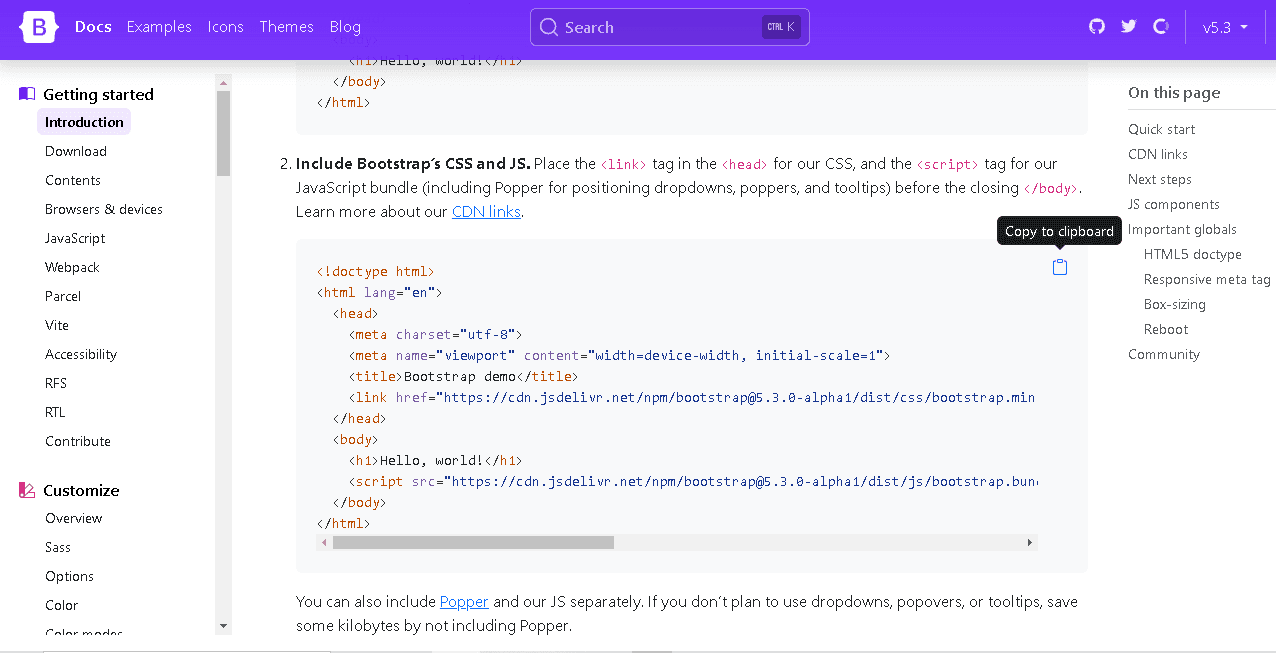Click the Getting started book icon

coord(27,94)
